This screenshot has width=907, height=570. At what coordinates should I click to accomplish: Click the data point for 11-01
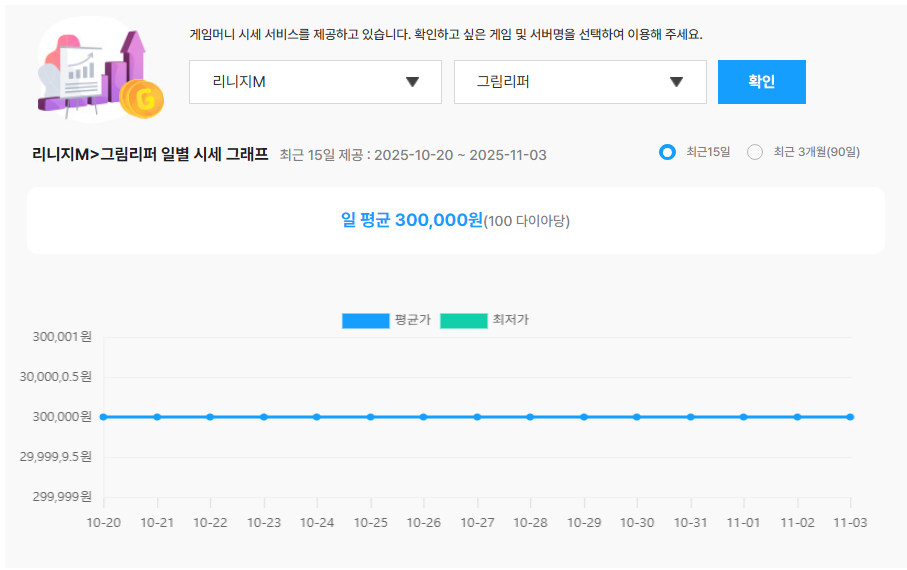[744, 417]
